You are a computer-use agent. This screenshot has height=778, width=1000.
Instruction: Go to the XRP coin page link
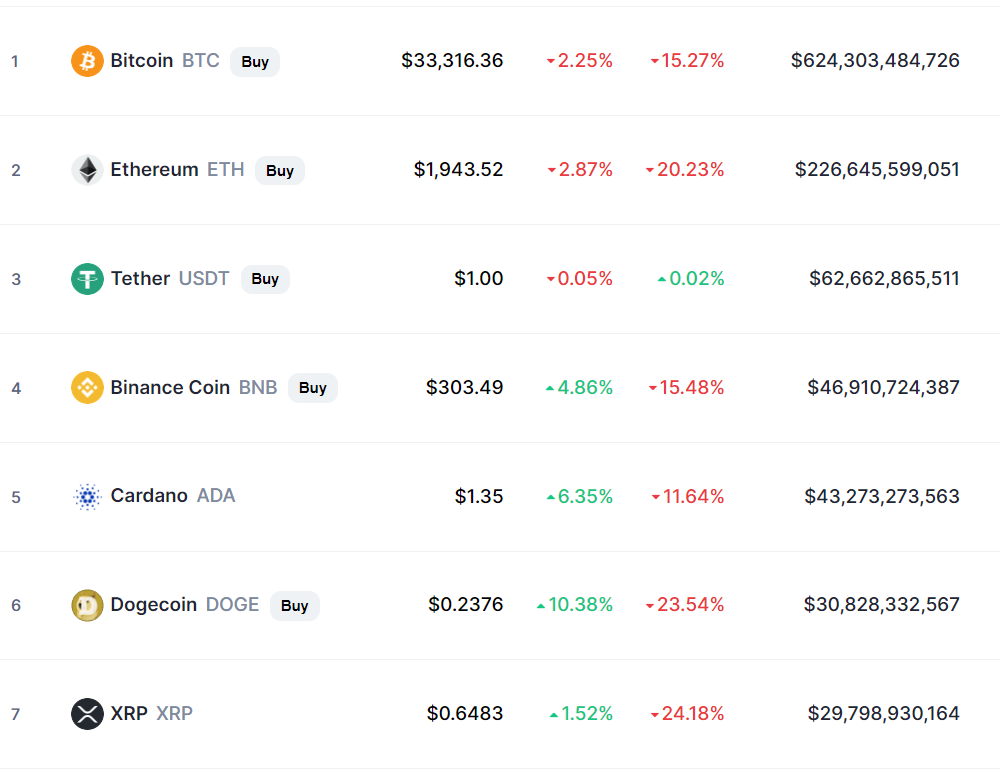click(x=129, y=714)
